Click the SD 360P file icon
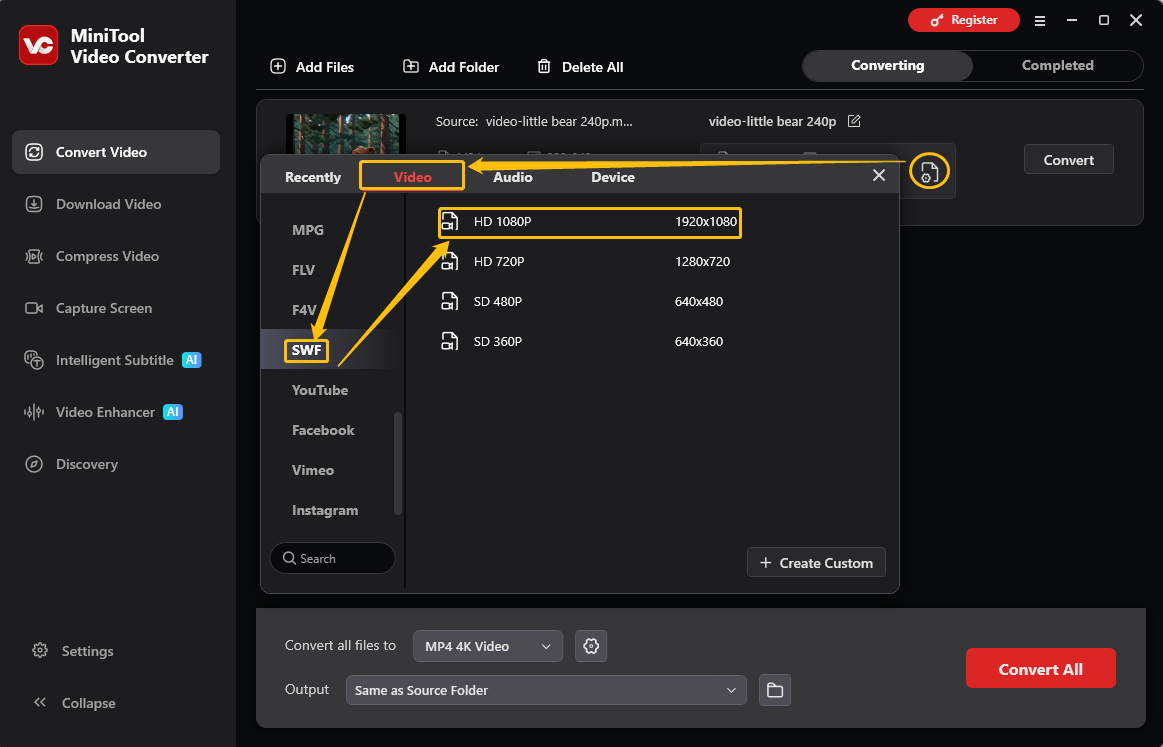The height and width of the screenshot is (747, 1163). [449, 341]
